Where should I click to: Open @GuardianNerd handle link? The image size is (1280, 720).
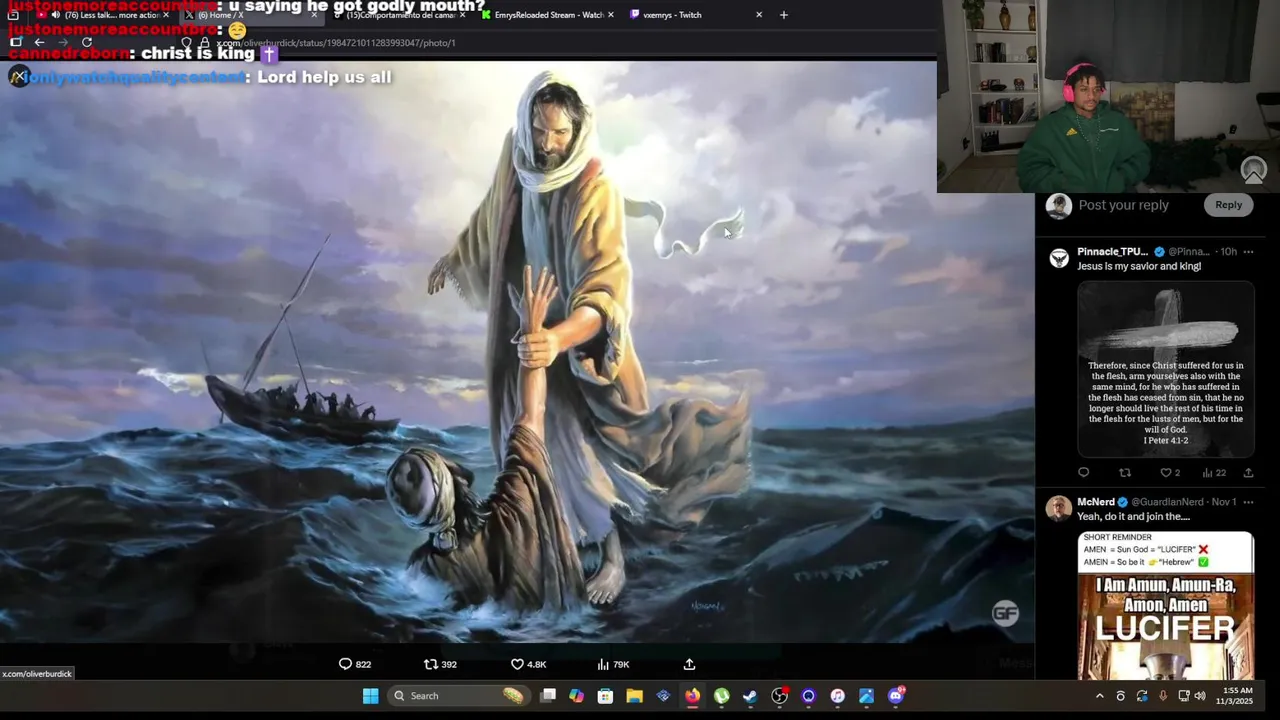(1167, 502)
